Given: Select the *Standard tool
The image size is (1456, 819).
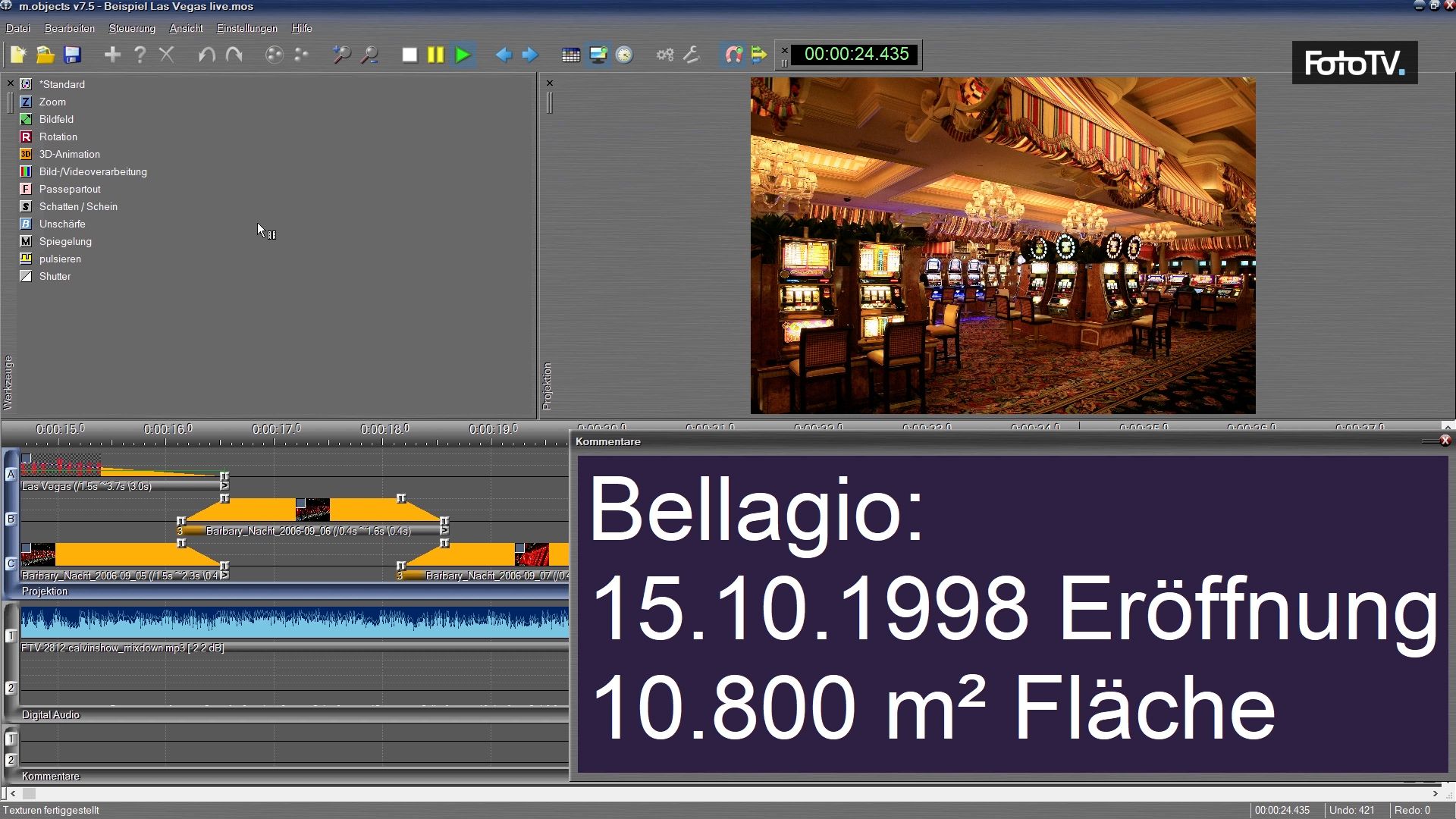Looking at the screenshot, I should click(x=53, y=84).
